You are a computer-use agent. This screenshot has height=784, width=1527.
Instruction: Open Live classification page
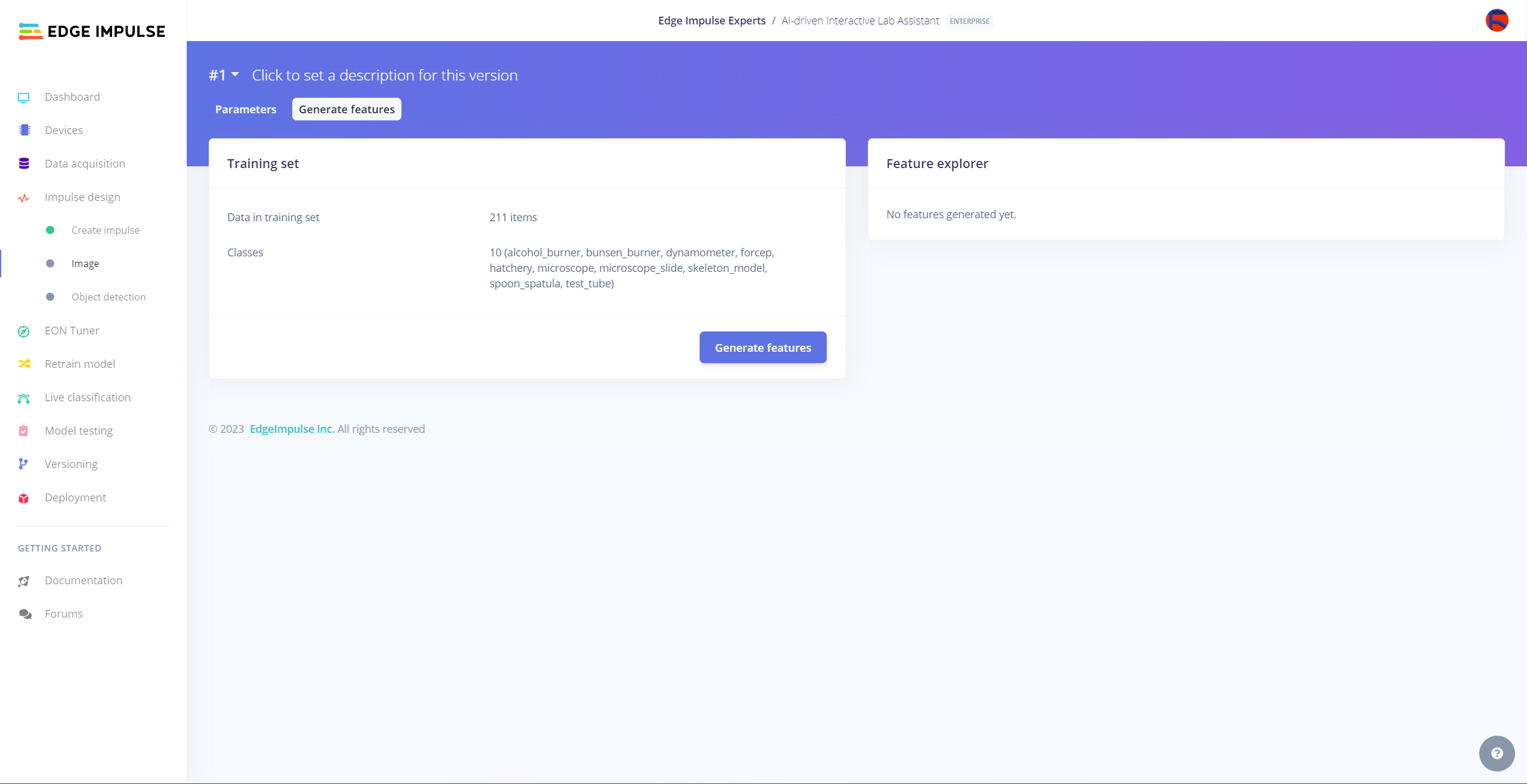click(88, 397)
